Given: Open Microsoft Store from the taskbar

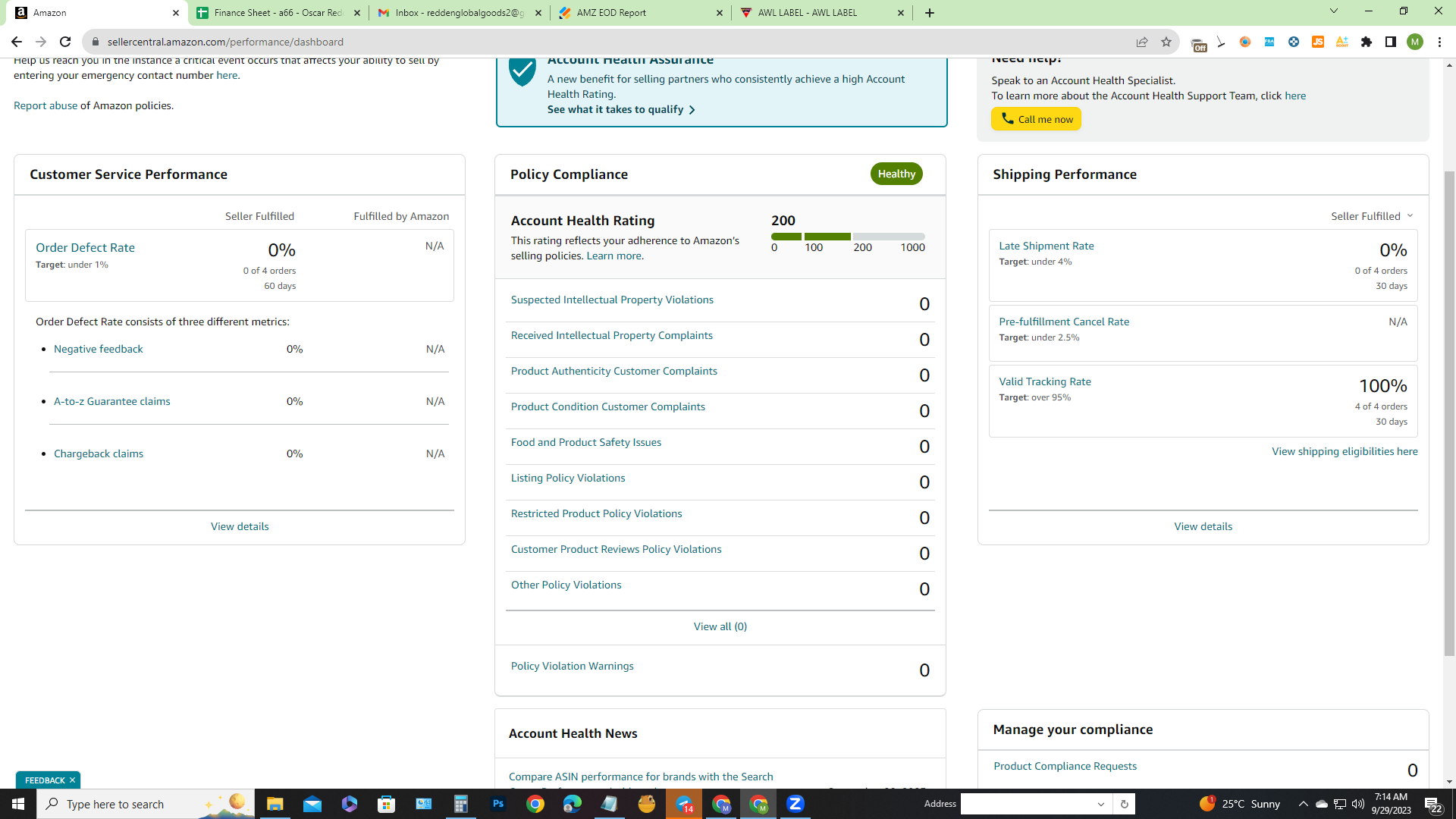Looking at the screenshot, I should [387, 804].
